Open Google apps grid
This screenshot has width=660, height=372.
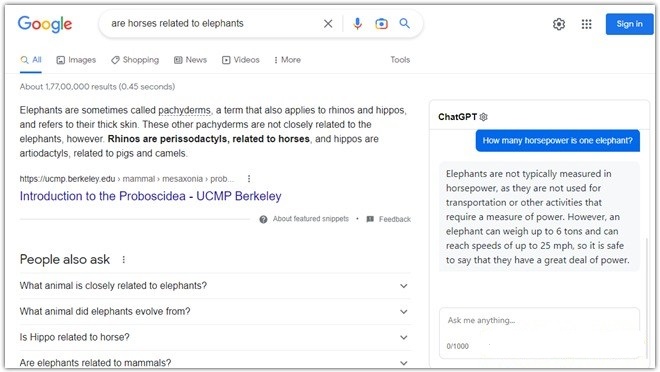(x=586, y=24)
